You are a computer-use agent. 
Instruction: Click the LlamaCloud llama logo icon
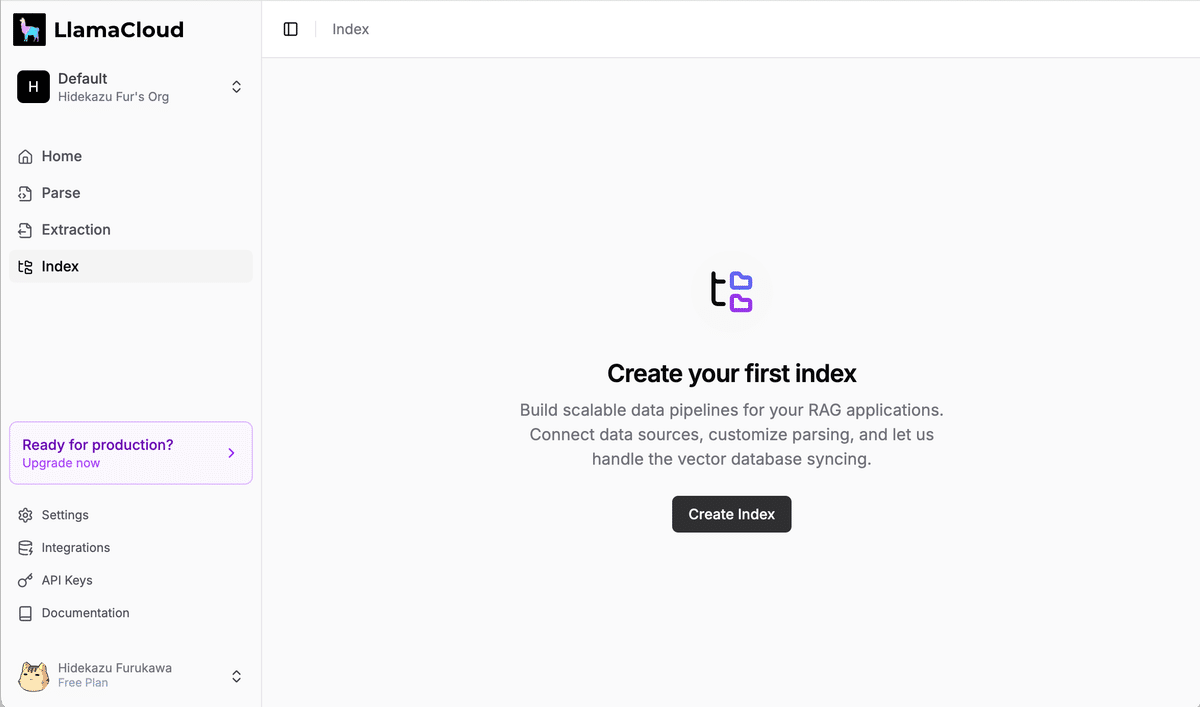29,30
